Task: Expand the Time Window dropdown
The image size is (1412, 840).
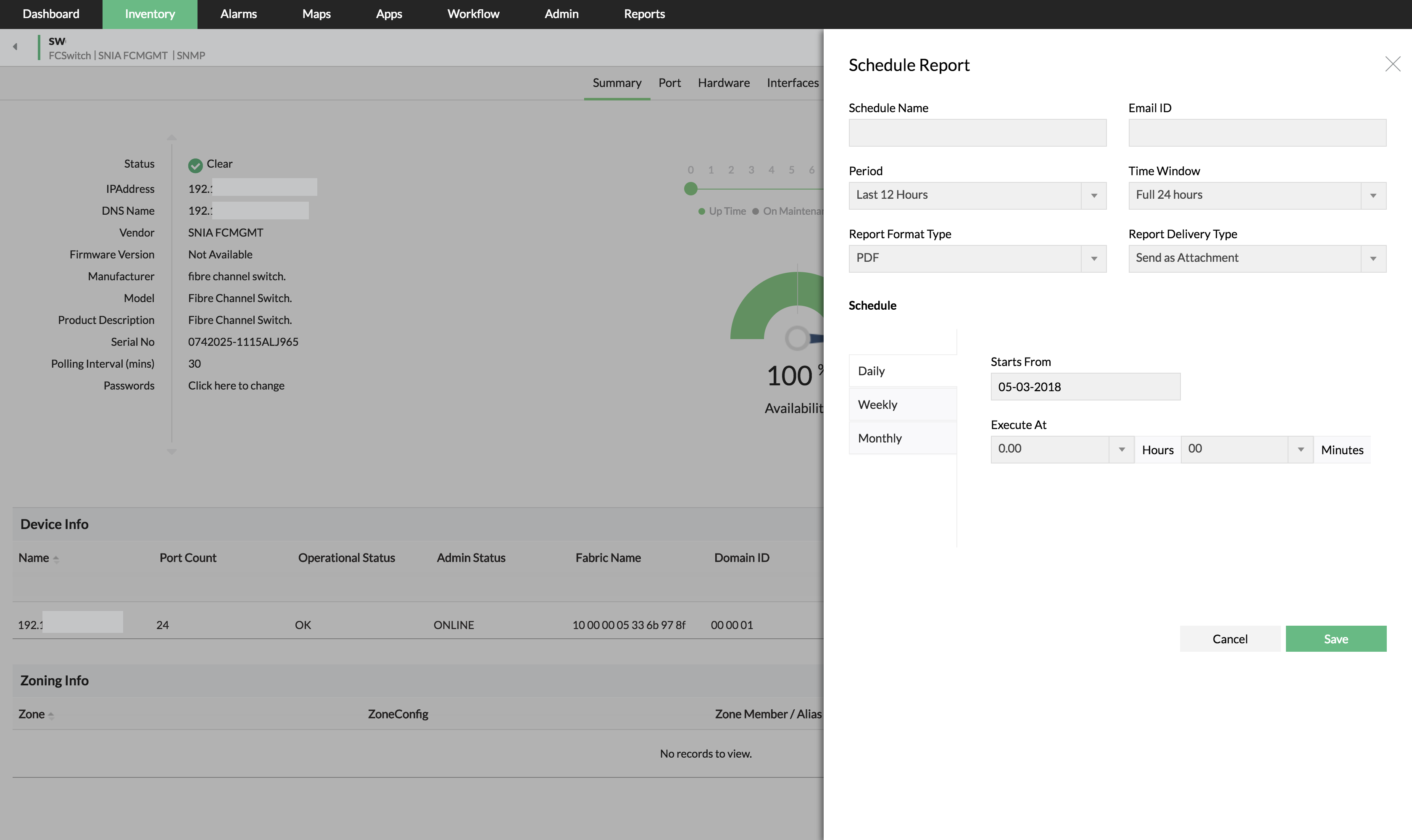Action: point(1257,195)
